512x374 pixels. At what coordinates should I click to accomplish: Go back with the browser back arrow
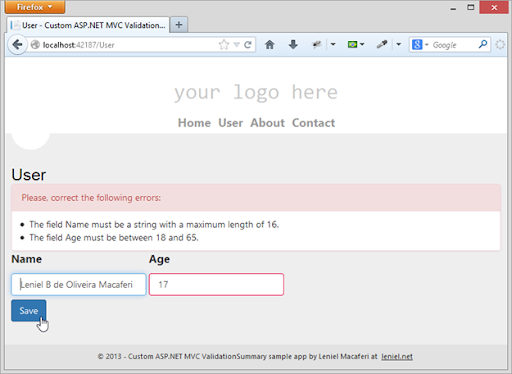pos(17,45)
